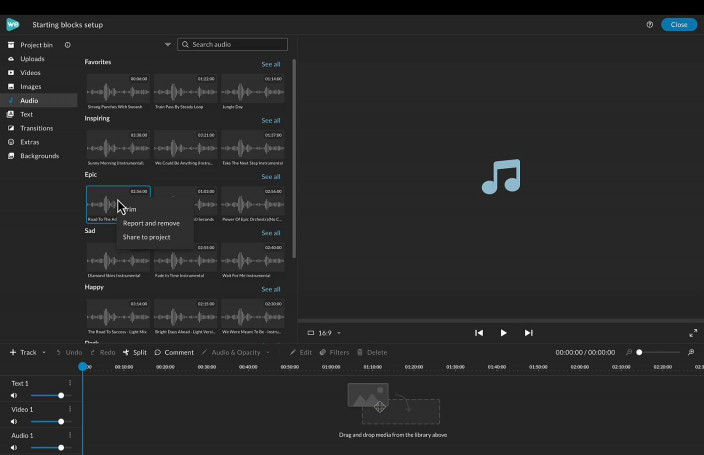
Task: Expand the 16:9 aspect ratio dropdown
Action: [x=340, y=333]
